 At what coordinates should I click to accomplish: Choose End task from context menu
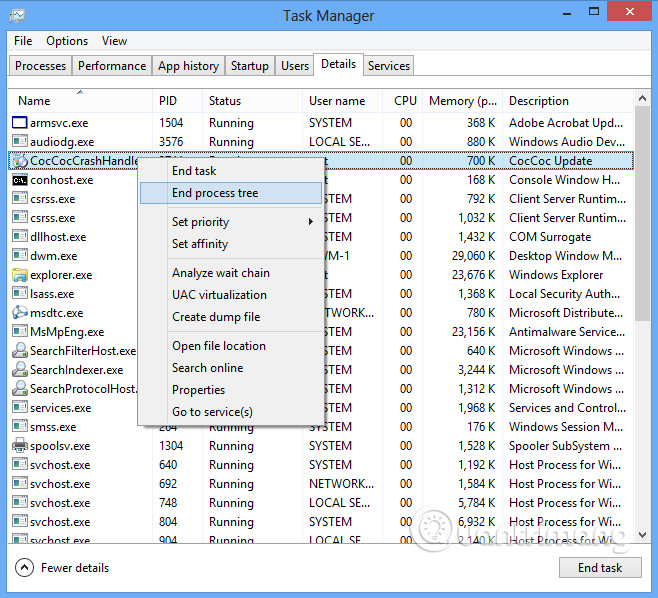[x=231, y=171]
